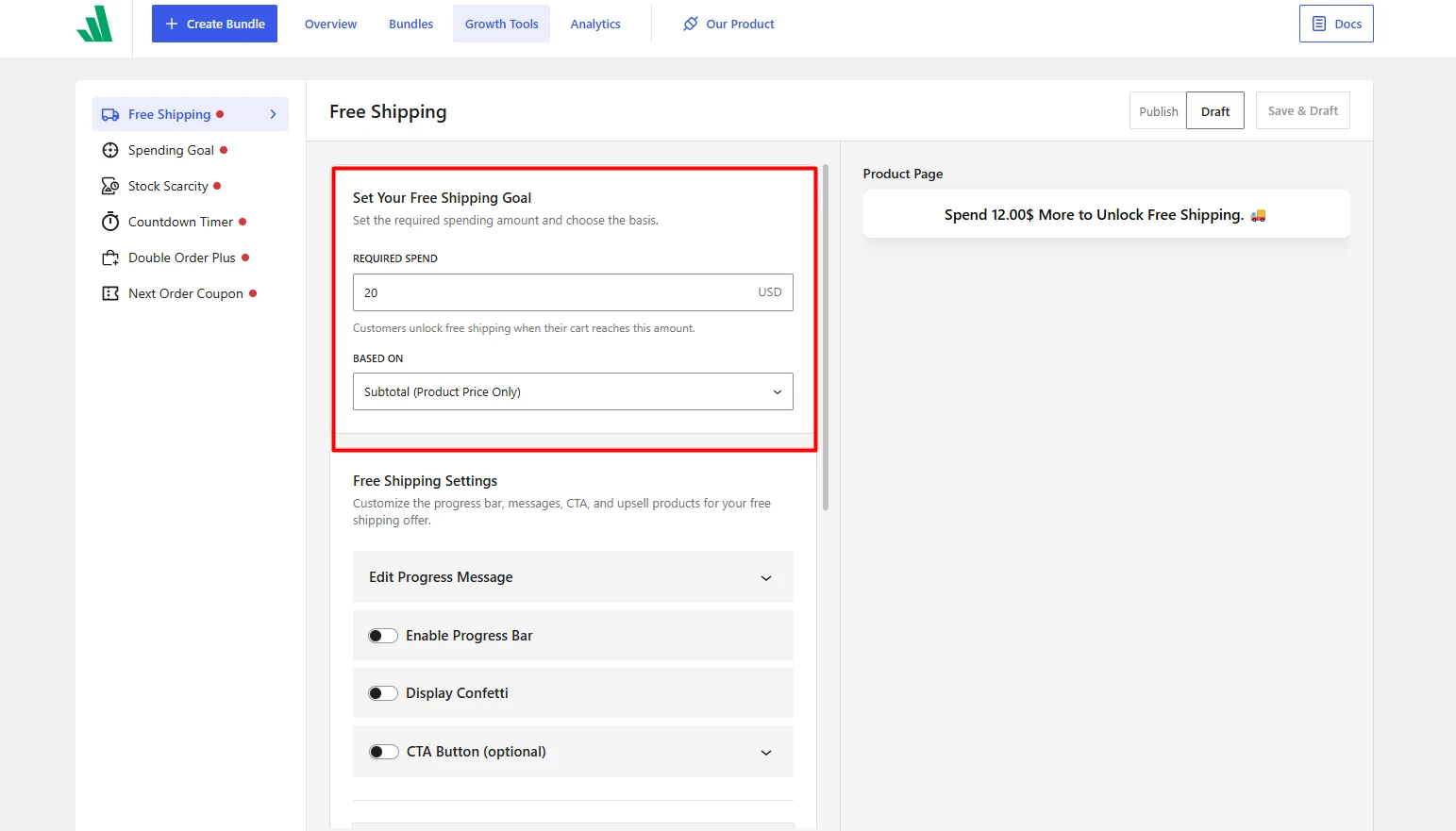
Task: Open the Analytics tab
Action: pos(595,24)
